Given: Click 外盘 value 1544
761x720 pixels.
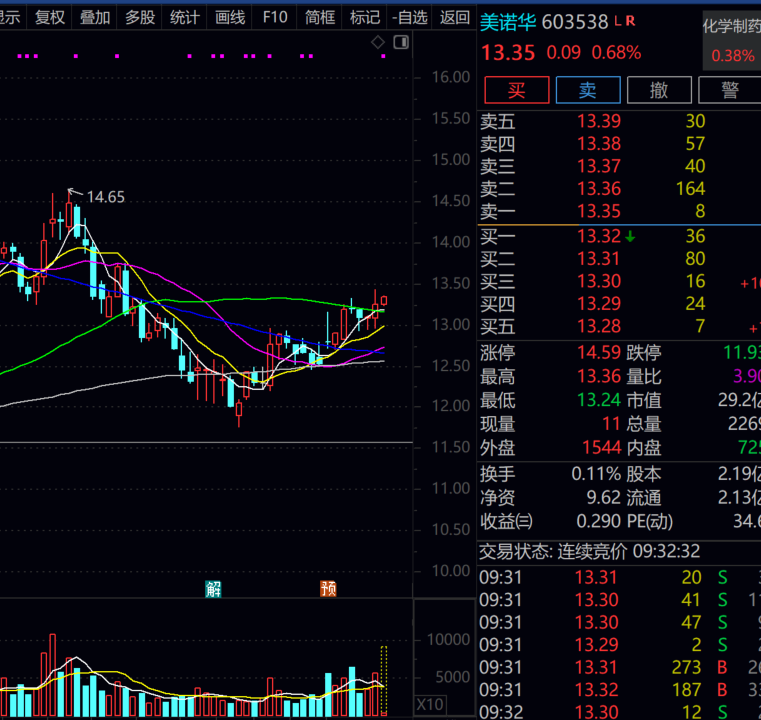Looking at the screenshot, I should tap(602, 447).
